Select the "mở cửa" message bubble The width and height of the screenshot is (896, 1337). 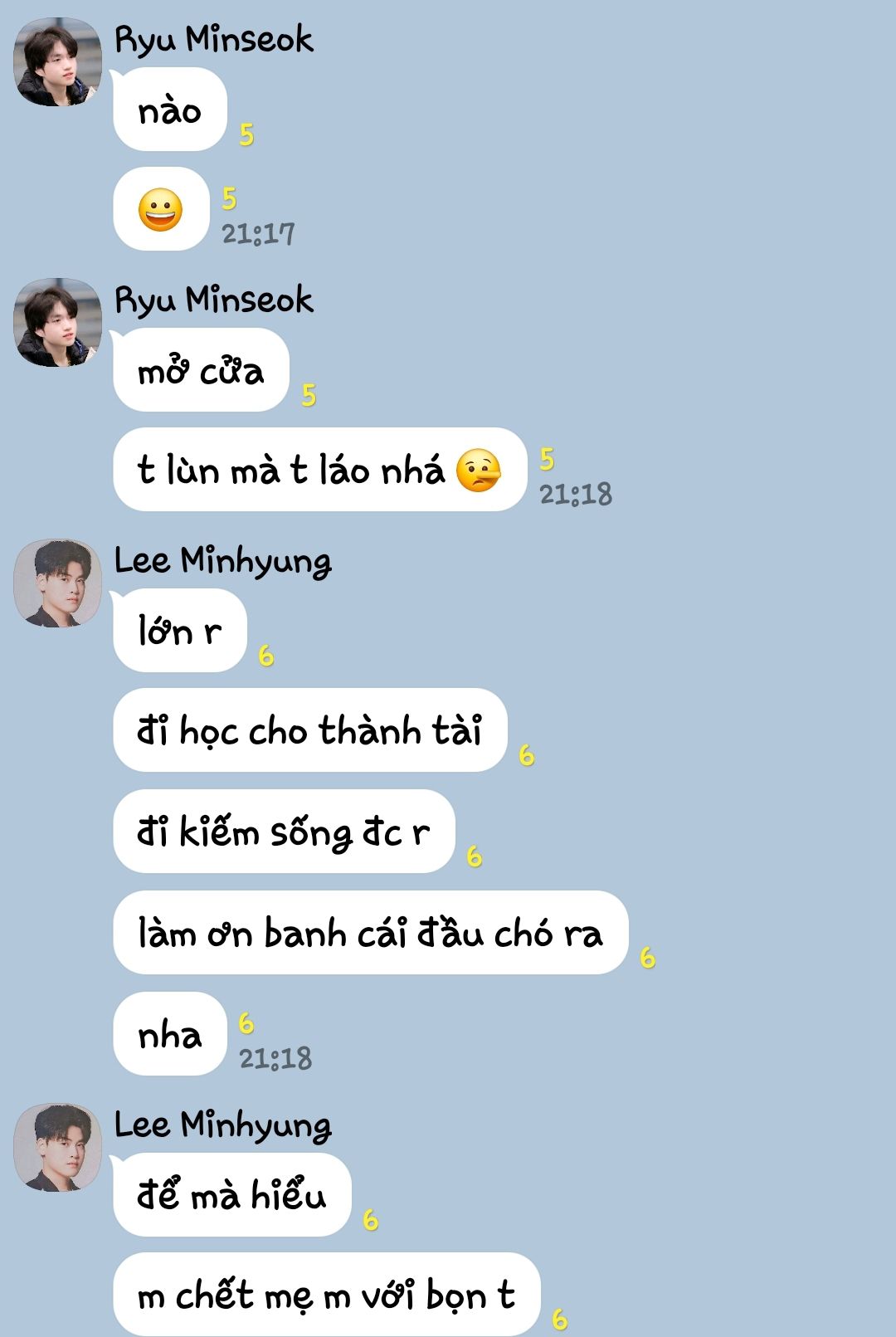[x=201, y=370]
